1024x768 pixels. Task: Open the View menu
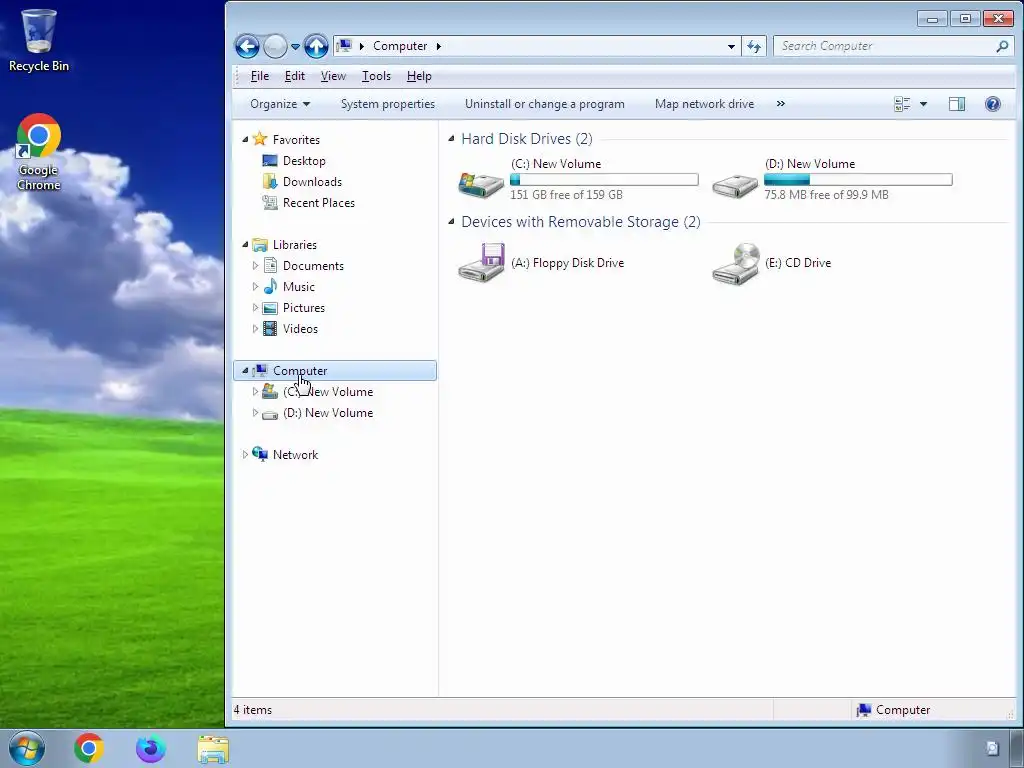coord(333,76)
